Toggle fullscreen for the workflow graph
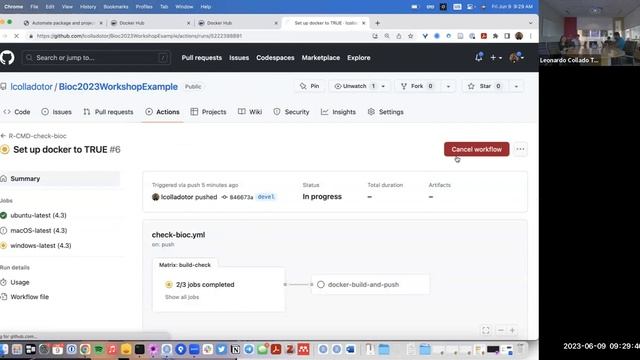 pyautogui.click(x=486, y=330)
